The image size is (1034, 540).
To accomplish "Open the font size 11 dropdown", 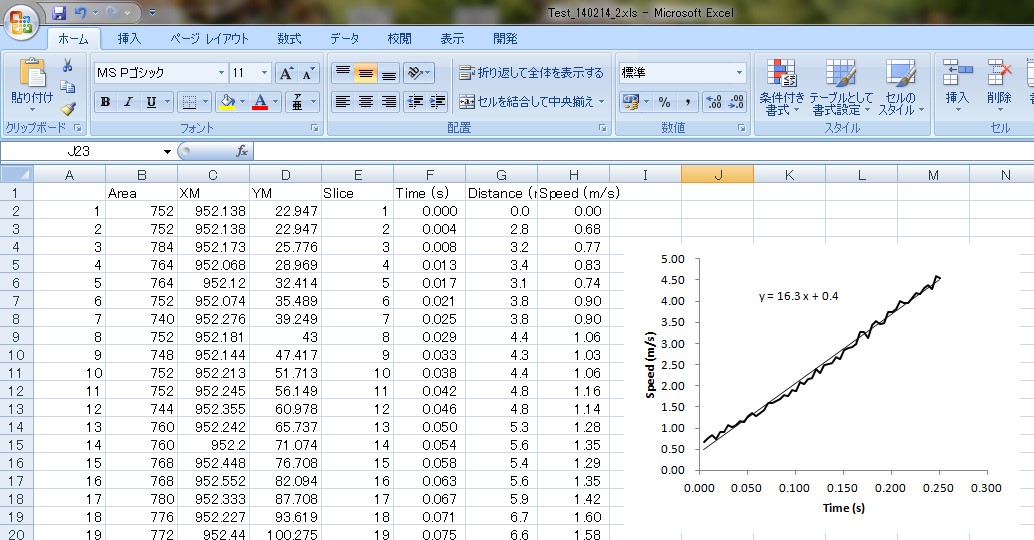I will click(x=264, y=73).
